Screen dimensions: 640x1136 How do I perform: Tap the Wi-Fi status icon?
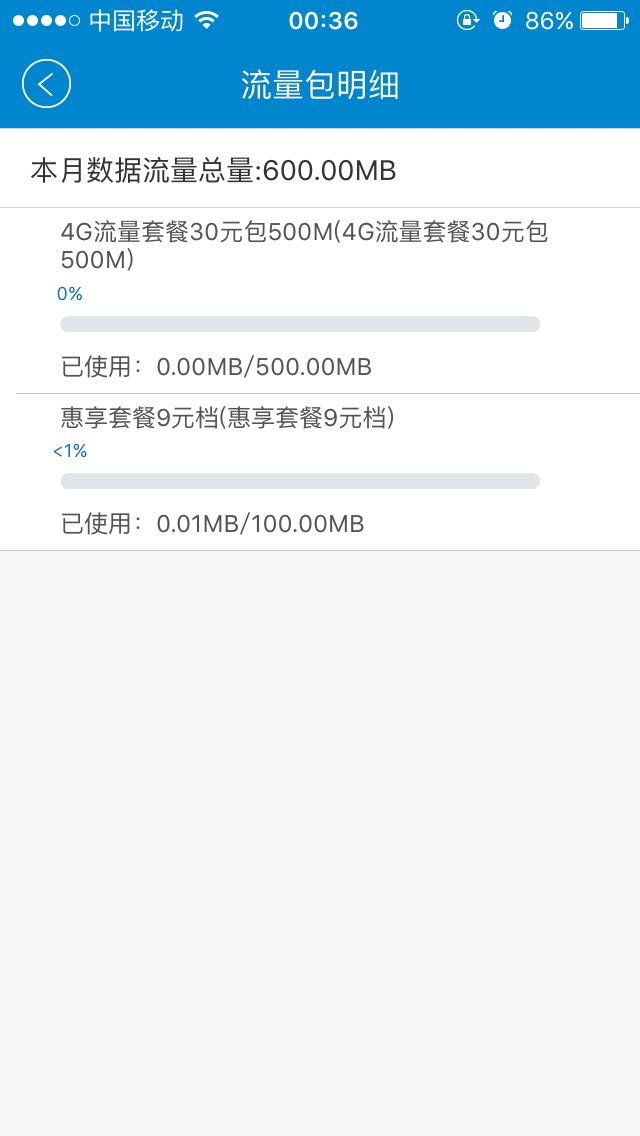207,21
